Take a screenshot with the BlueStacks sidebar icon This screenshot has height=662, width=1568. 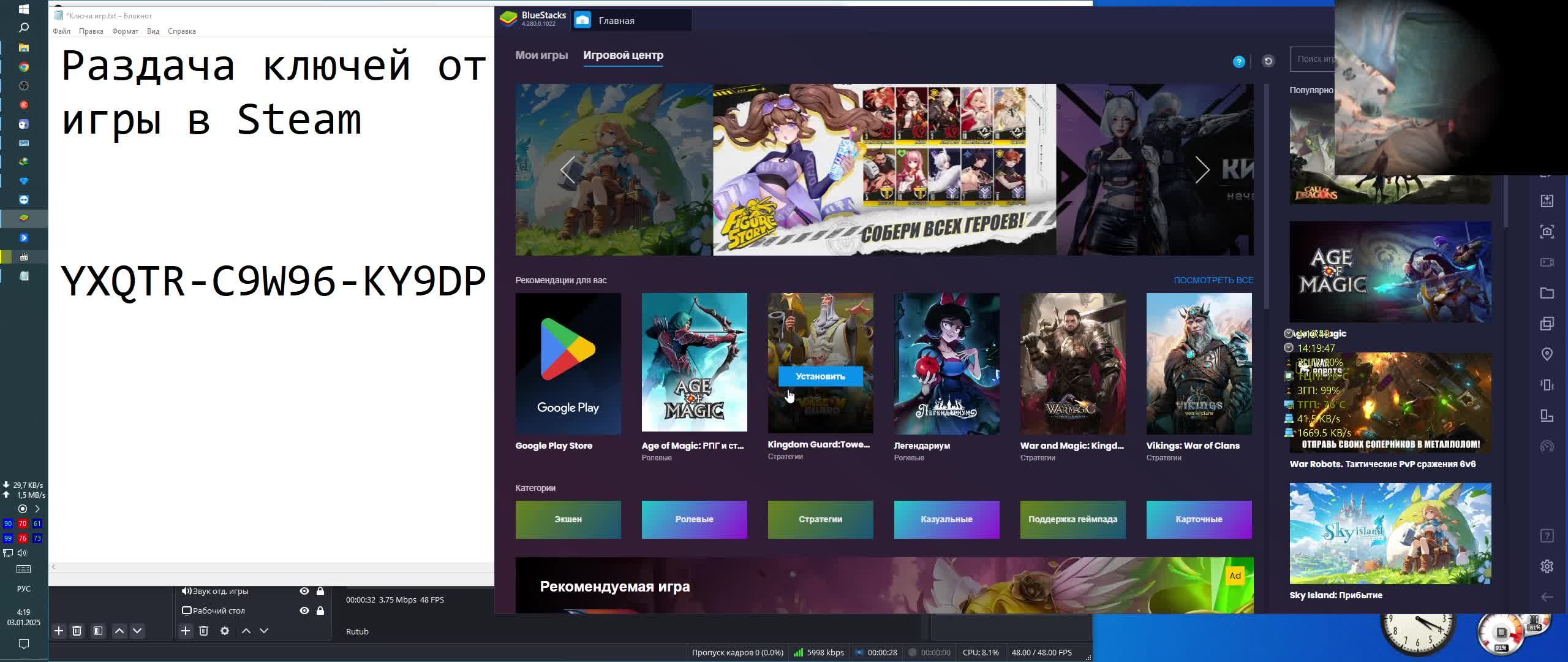click(1547, 232)
